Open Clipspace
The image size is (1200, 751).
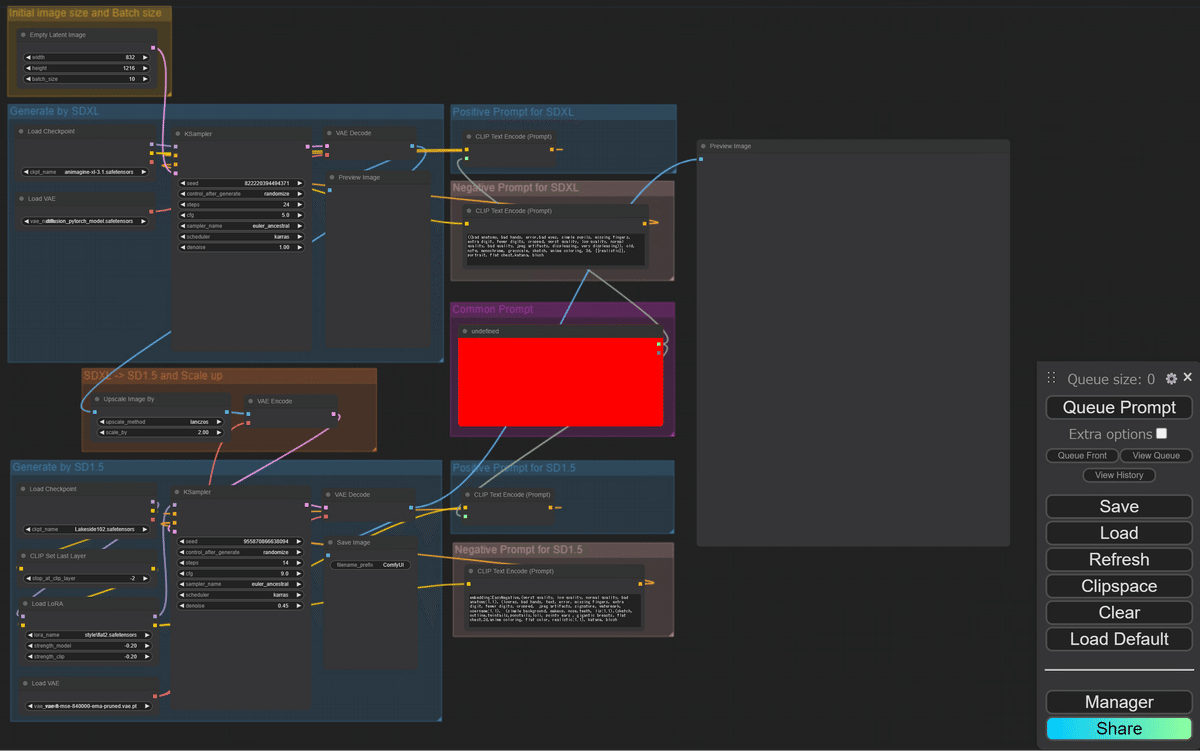point(1119,586)
